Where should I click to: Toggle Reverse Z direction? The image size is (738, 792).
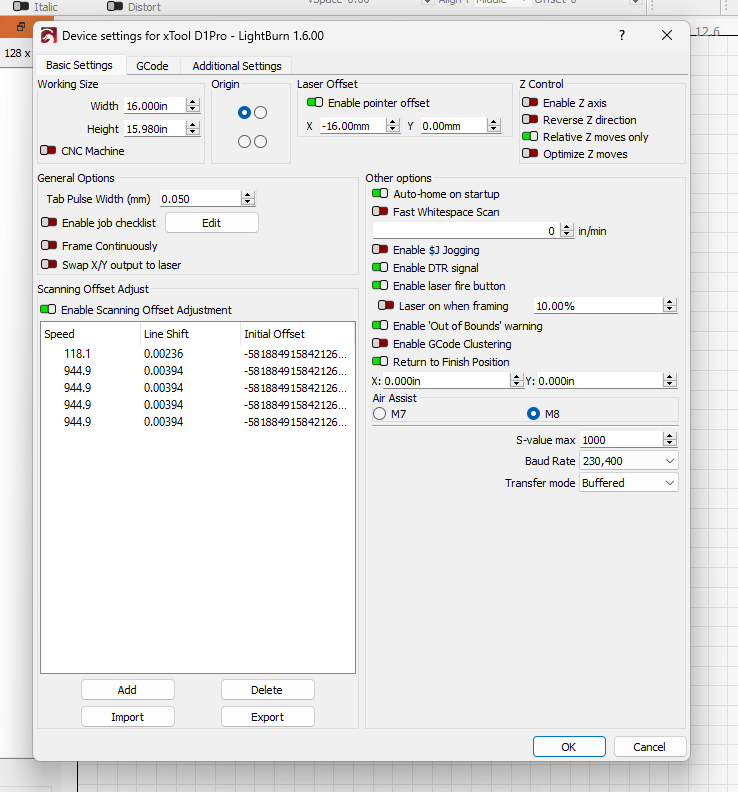point(530,120)
